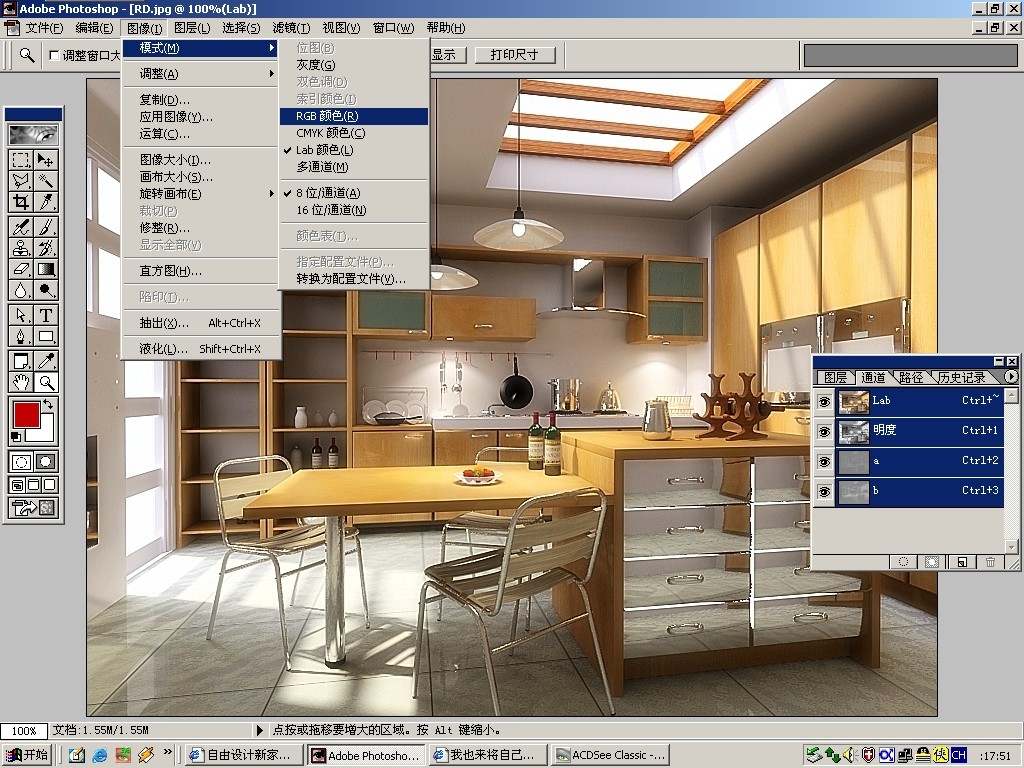Open 图像大小 dialog
This screenshot has height=768, width=1024.
[x=201, y=160]
